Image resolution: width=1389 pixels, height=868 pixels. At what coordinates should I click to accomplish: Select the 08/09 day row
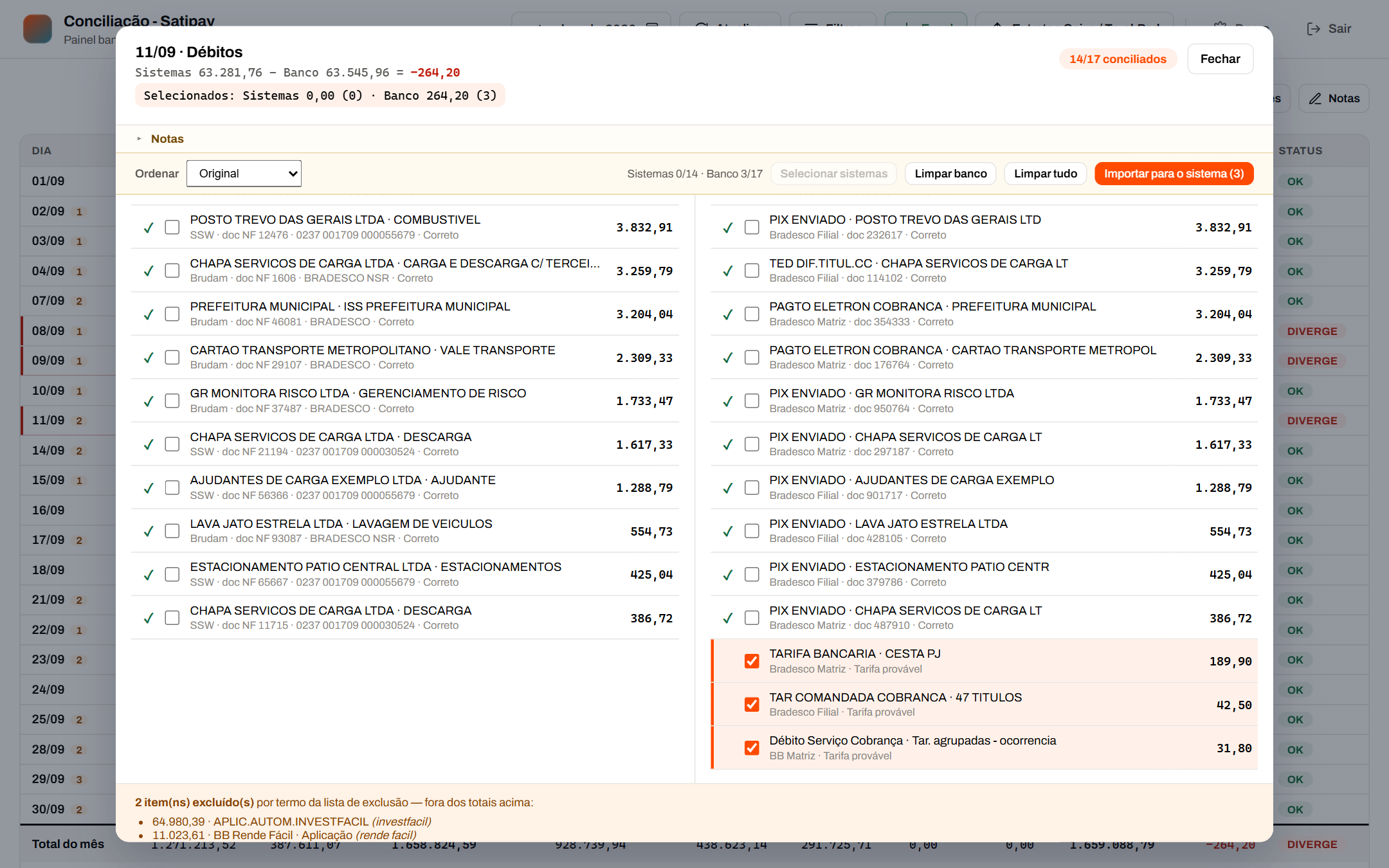coord(68,331)
